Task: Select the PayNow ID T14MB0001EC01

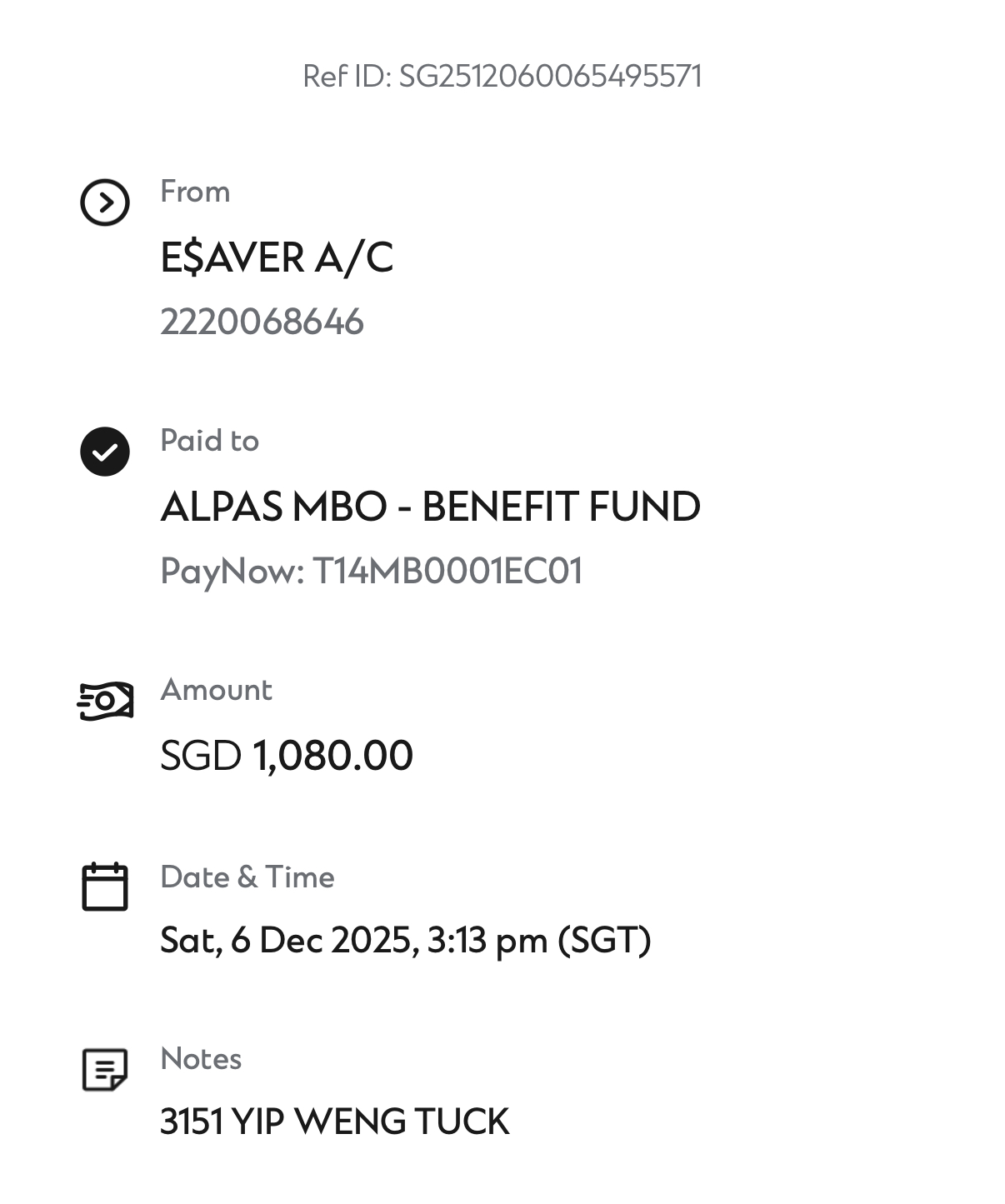Action: [447, 572]
